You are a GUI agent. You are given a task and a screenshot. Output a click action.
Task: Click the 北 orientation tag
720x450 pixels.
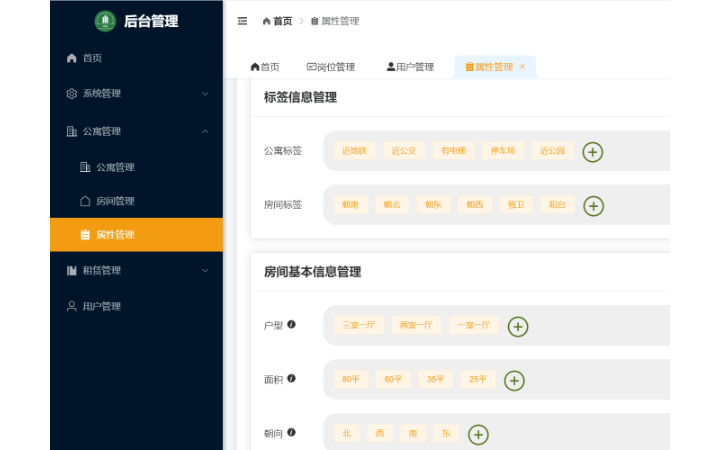(x=347, y=433)
